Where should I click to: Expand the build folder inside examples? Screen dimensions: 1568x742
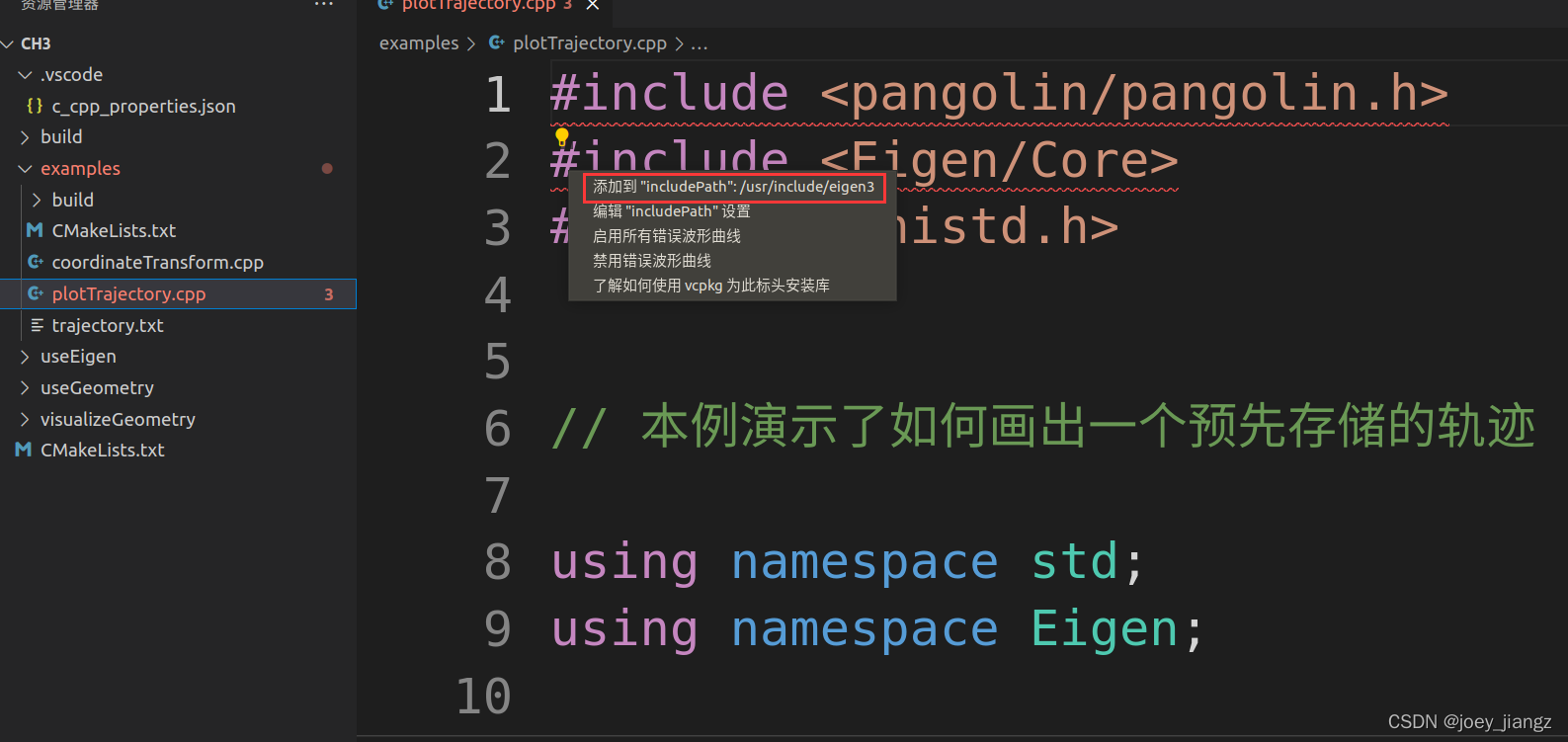coord(37,200)
